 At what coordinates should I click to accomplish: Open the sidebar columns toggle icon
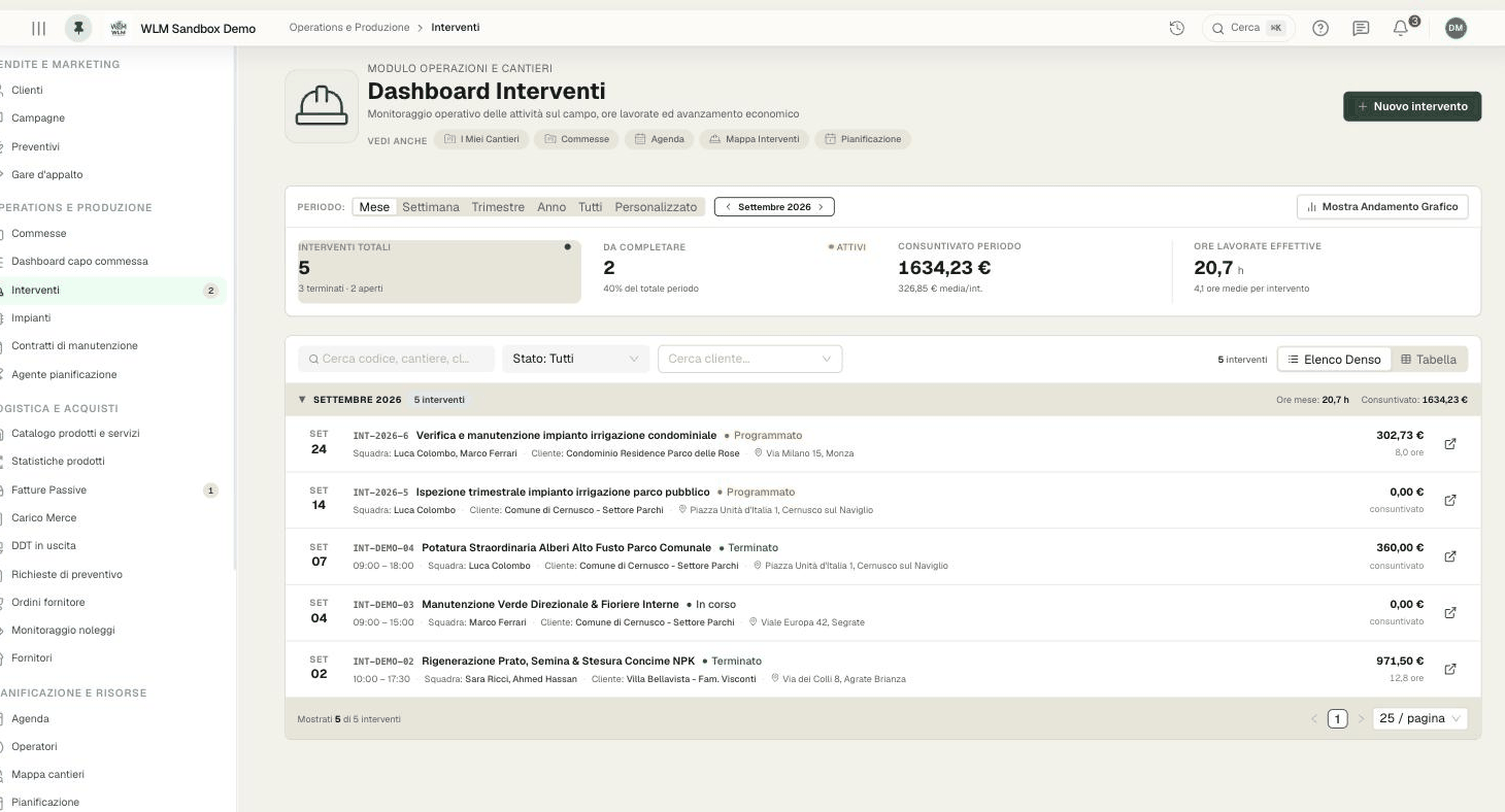point(39,28)
